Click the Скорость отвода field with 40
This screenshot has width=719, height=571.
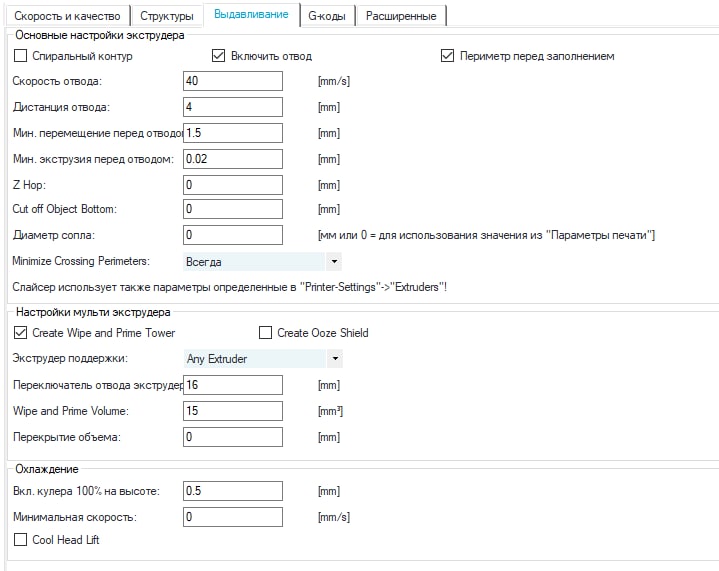[233, 81]
